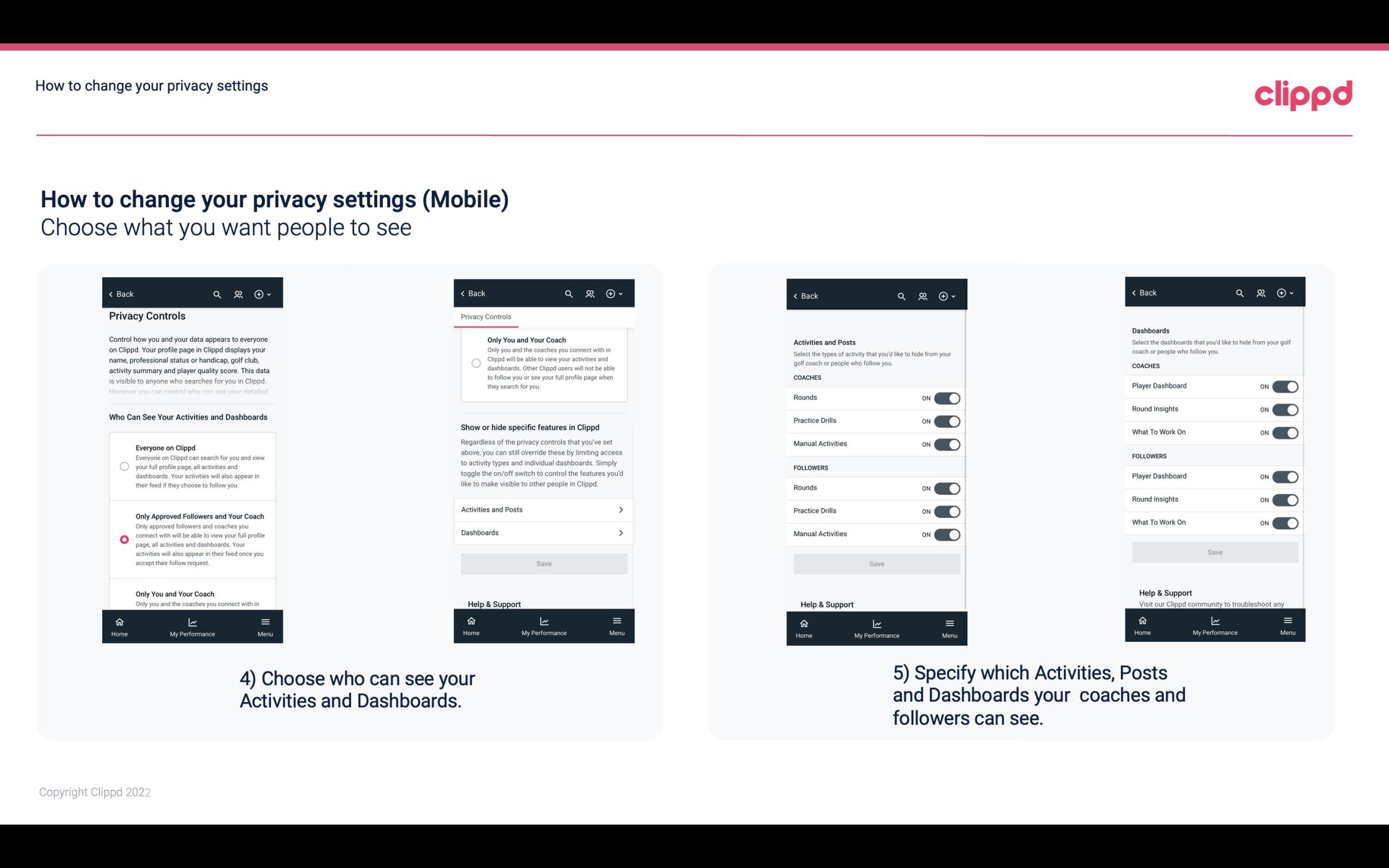Click the profile/people icon top navigation
Viewport: 1389px width, 868px height.
(238, 294)
